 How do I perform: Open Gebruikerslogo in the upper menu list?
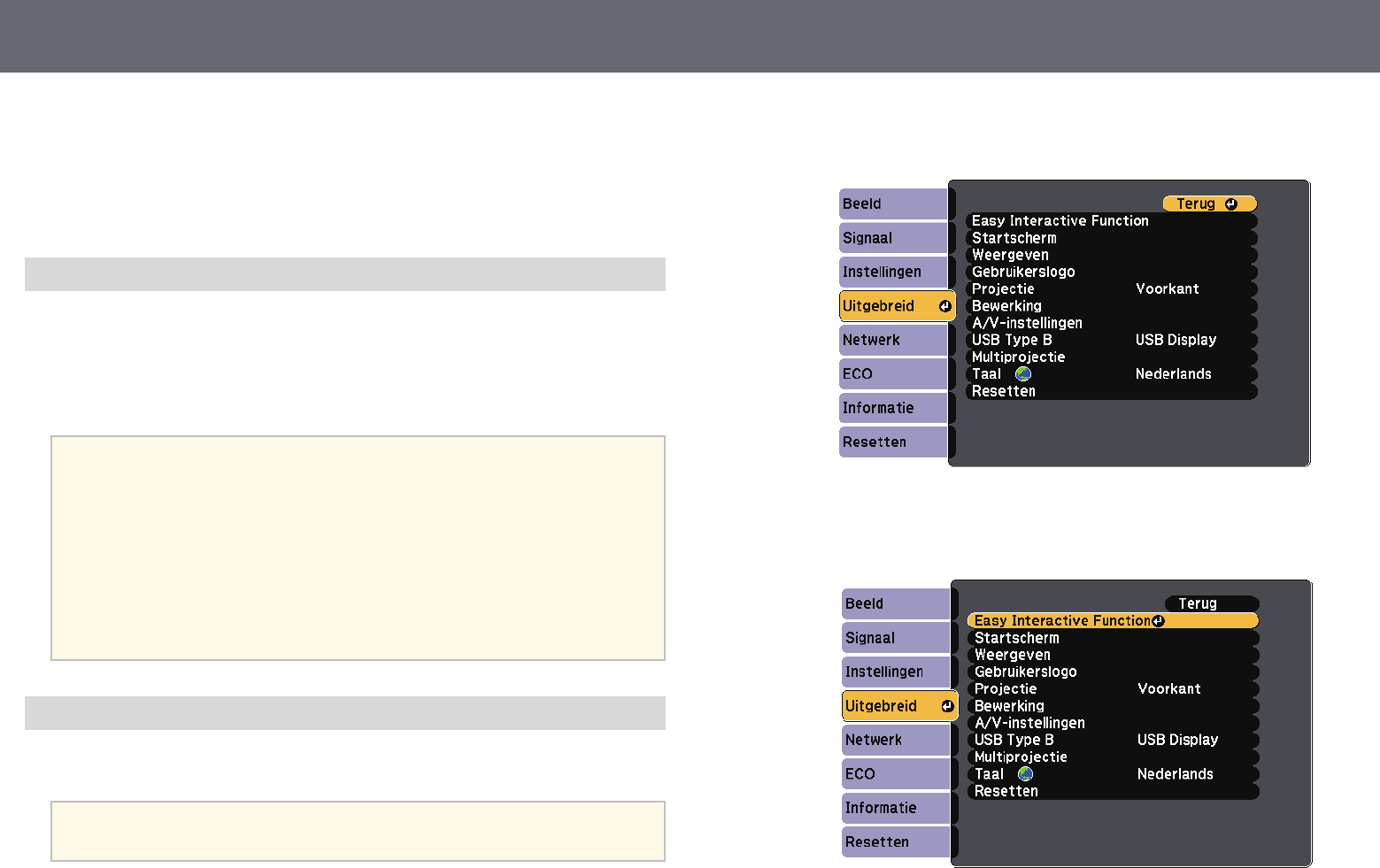[1112, 272]
